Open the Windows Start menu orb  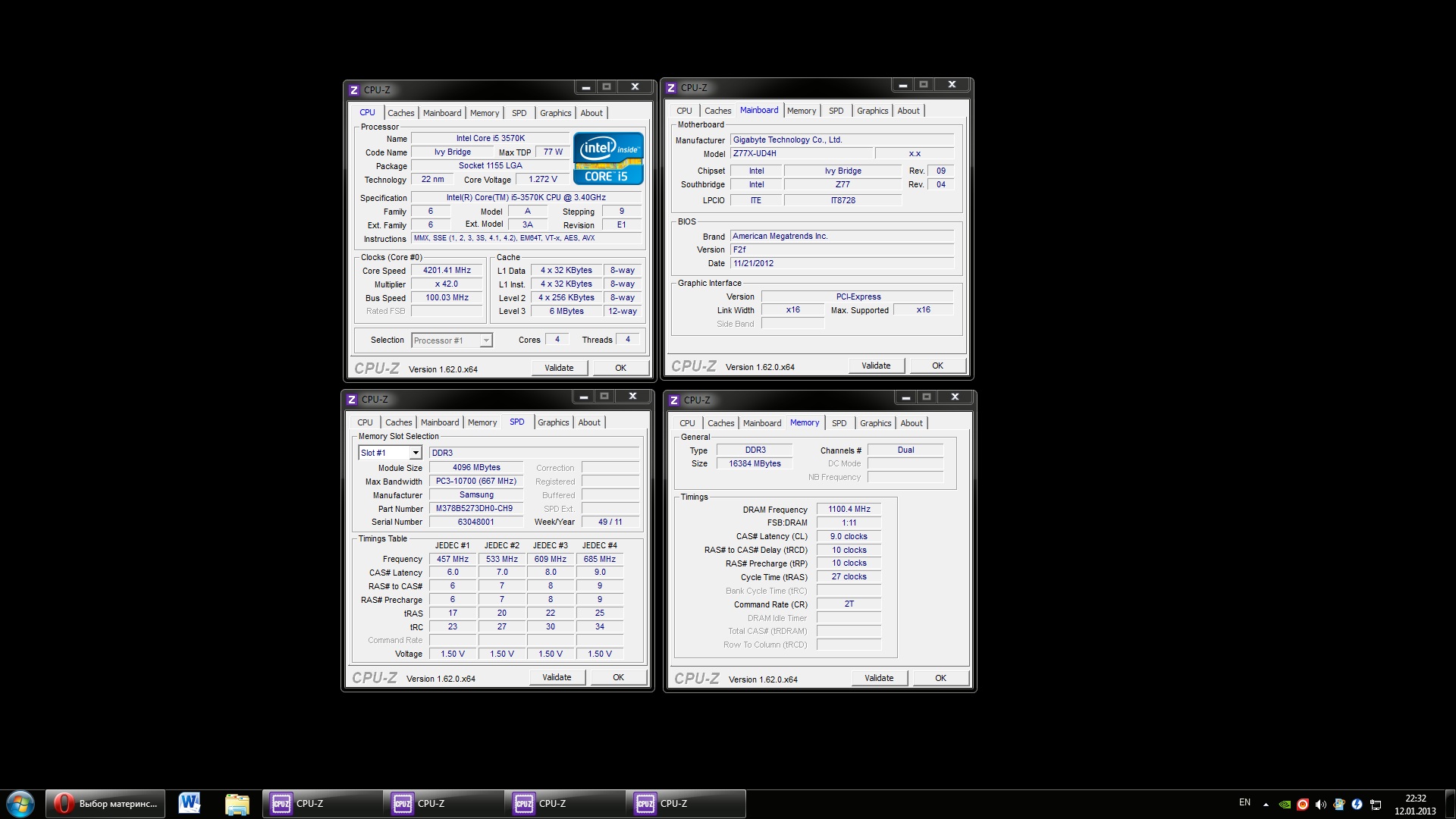point(20,804)
